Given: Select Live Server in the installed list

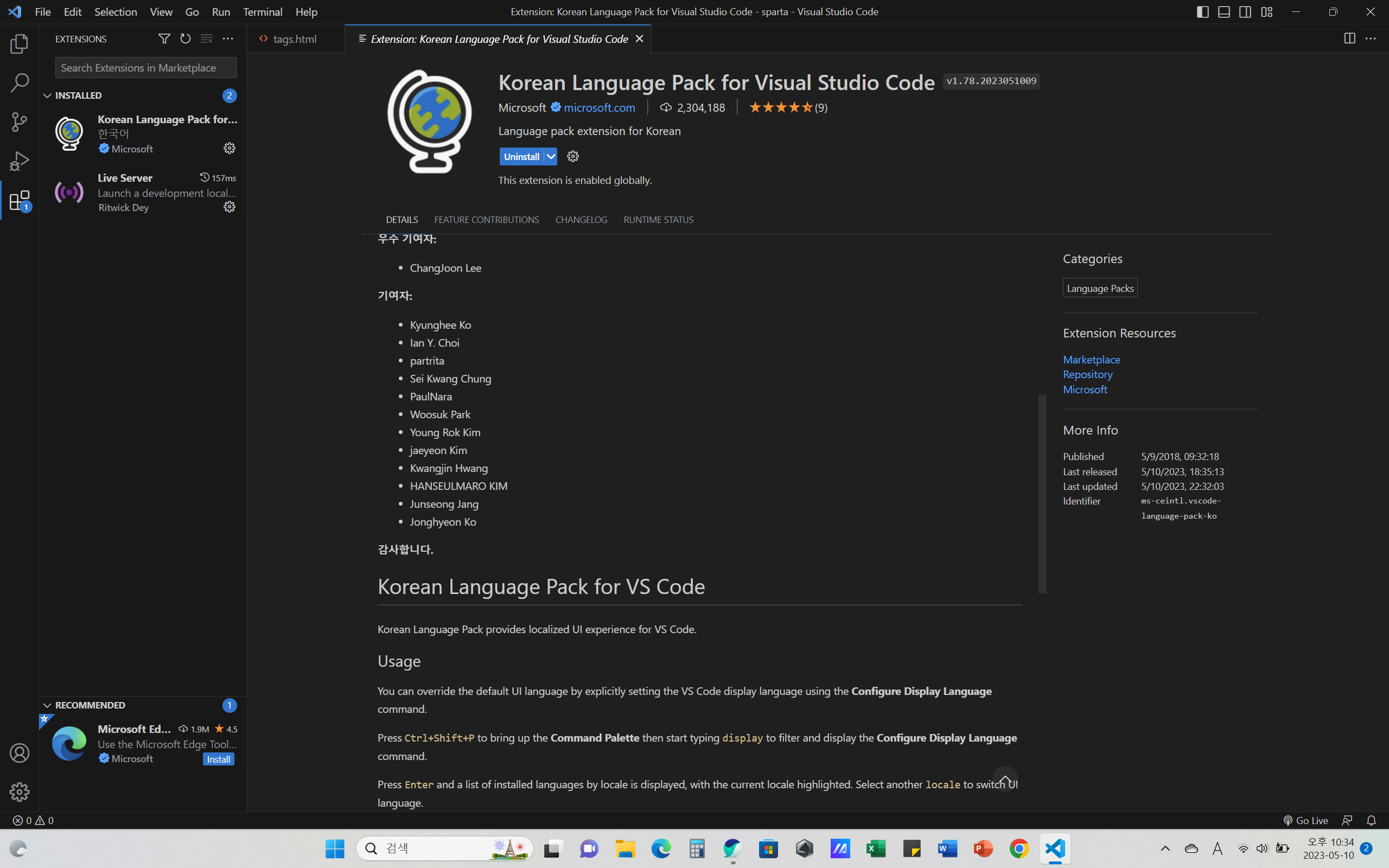Looking at the screenshot, I should (x=143, y=192).
